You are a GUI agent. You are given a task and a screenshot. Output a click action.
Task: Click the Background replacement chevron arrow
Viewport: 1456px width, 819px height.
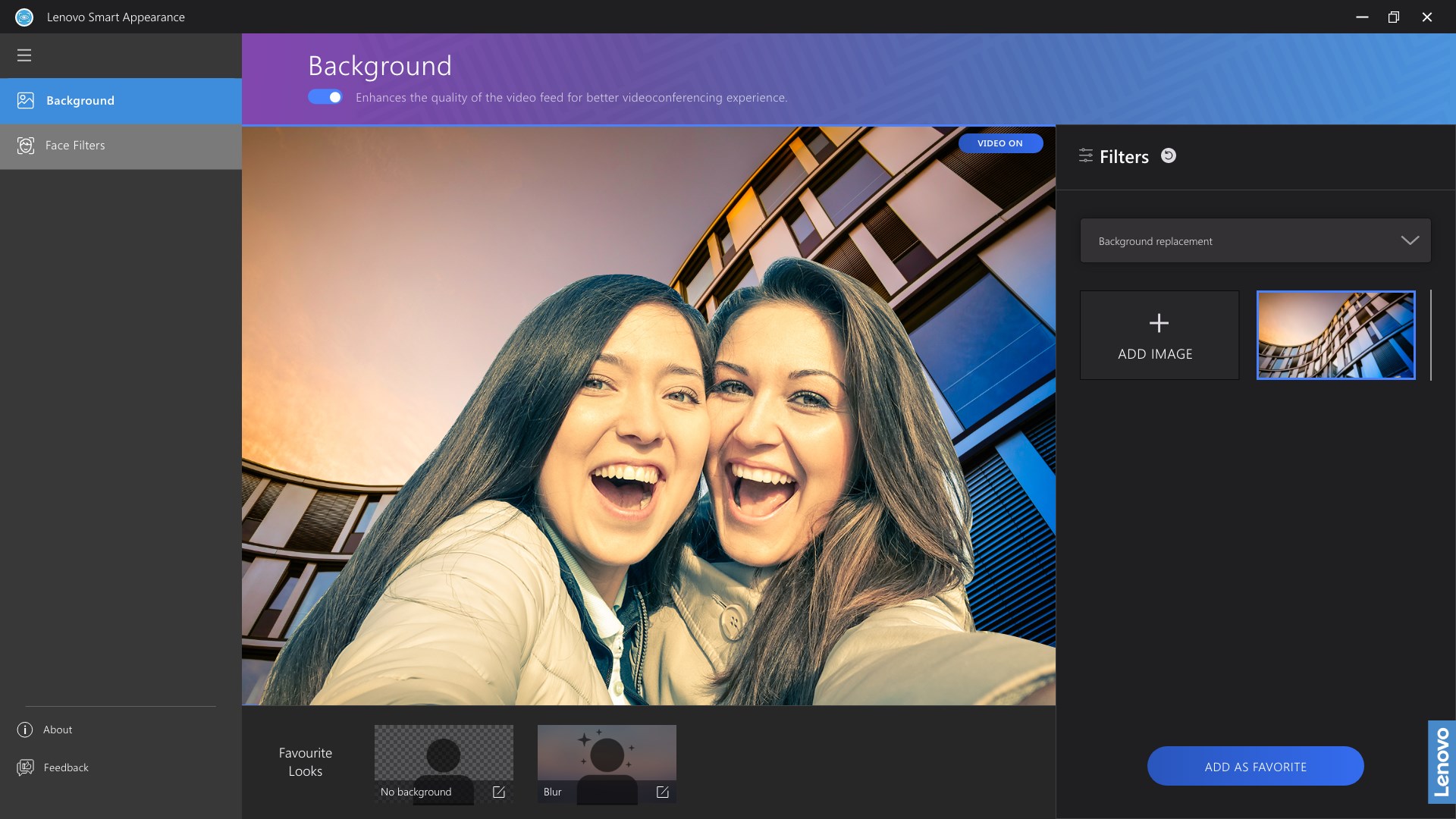(1410, 240)
